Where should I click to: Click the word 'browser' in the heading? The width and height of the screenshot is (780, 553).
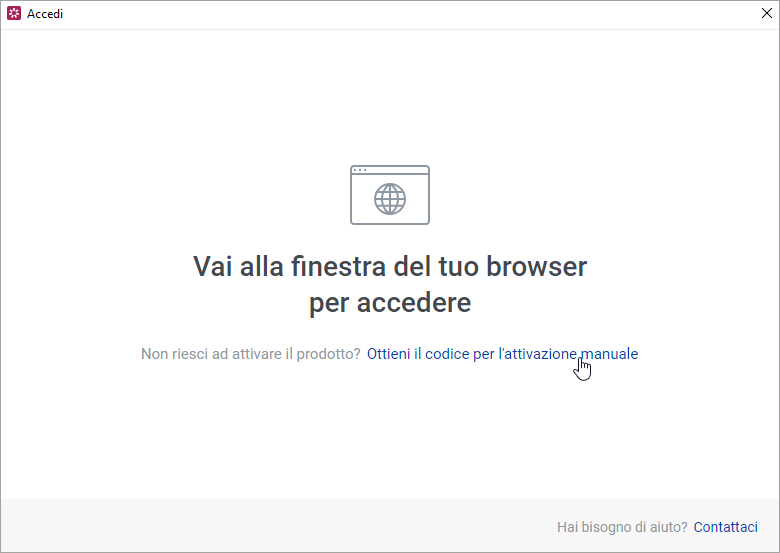(536, 267)
